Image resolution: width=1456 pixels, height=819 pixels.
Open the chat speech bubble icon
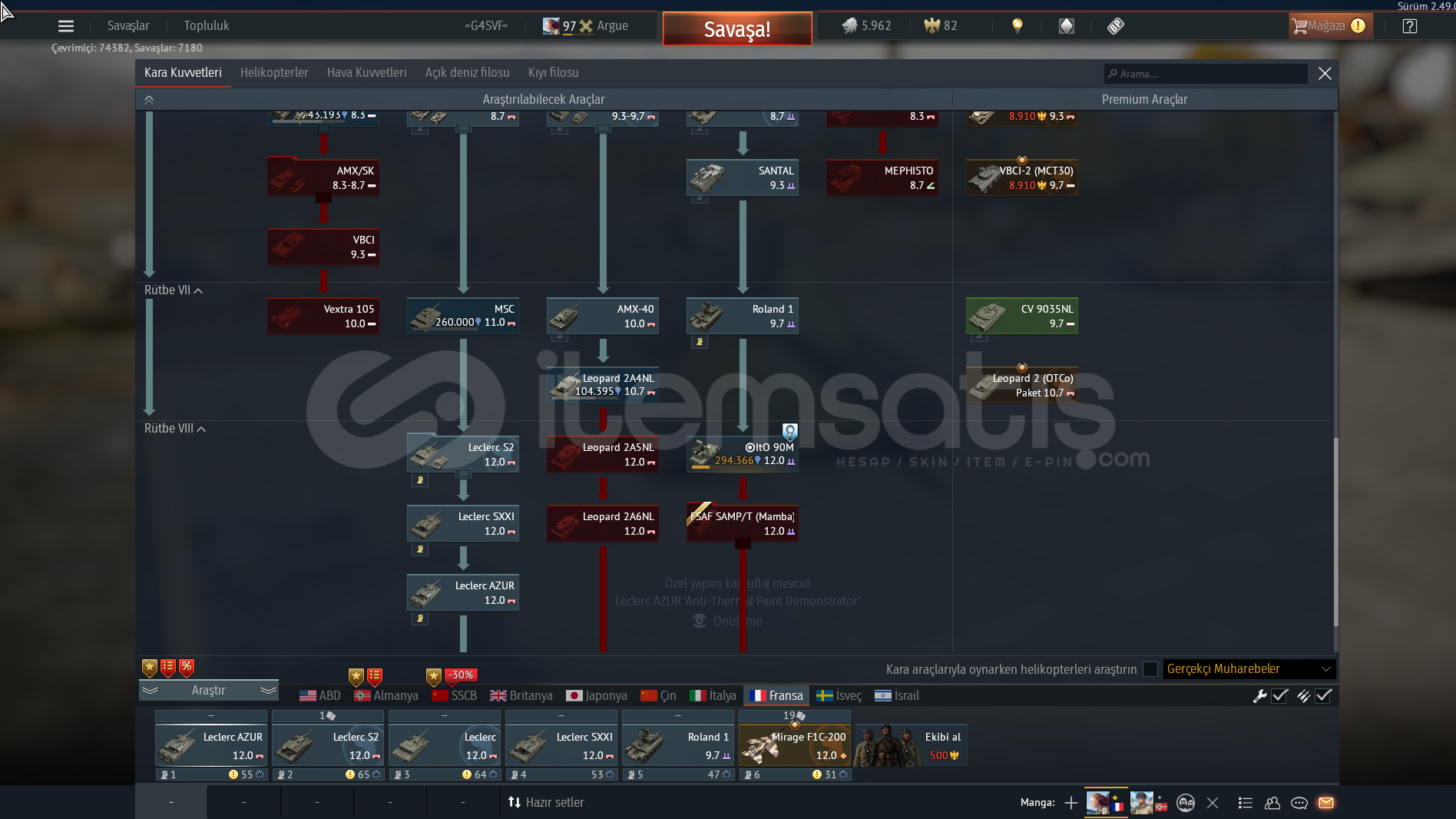tap(1299, 803)
